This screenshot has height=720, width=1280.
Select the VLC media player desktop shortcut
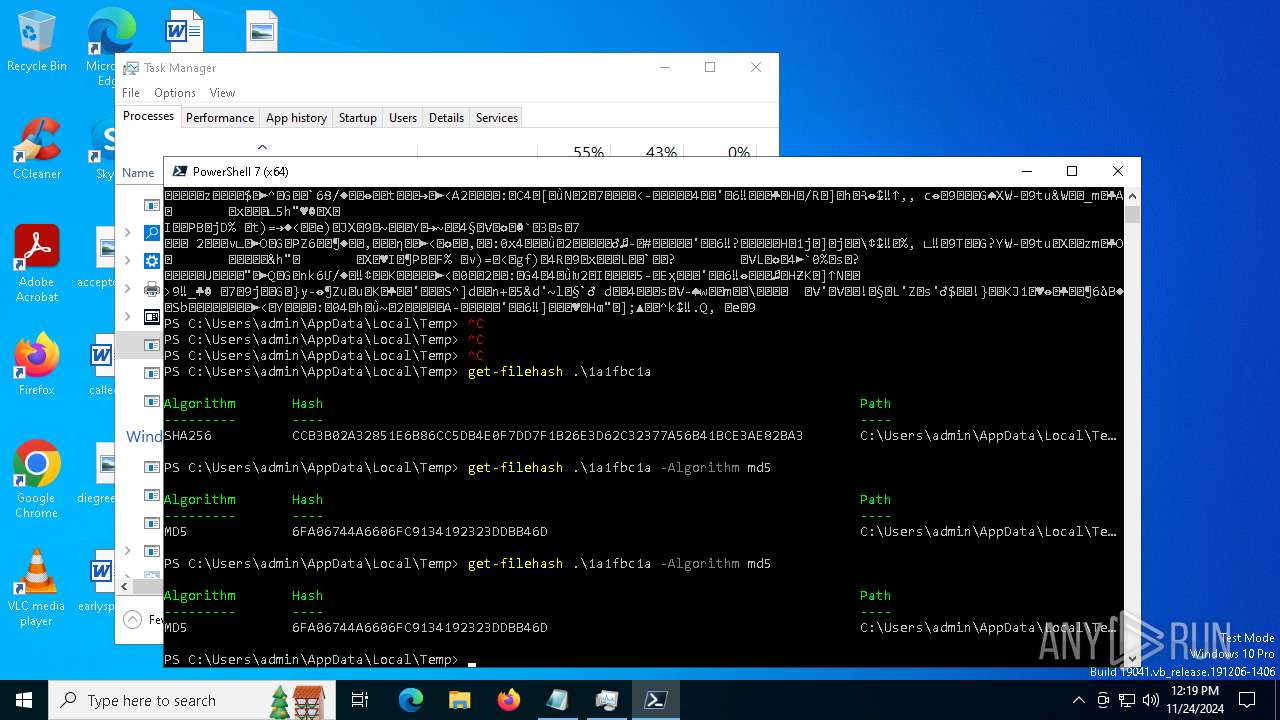[x=37, y=588]
